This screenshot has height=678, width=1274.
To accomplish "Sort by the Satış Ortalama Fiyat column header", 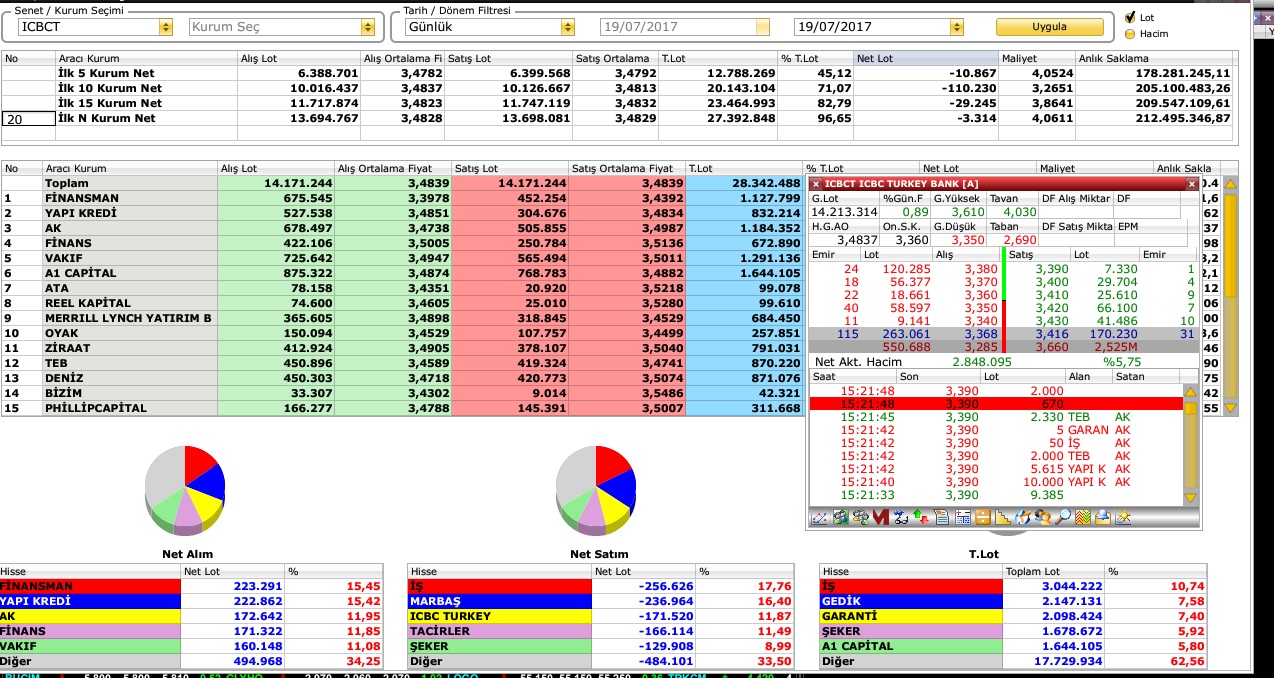I will click(627, 168).
